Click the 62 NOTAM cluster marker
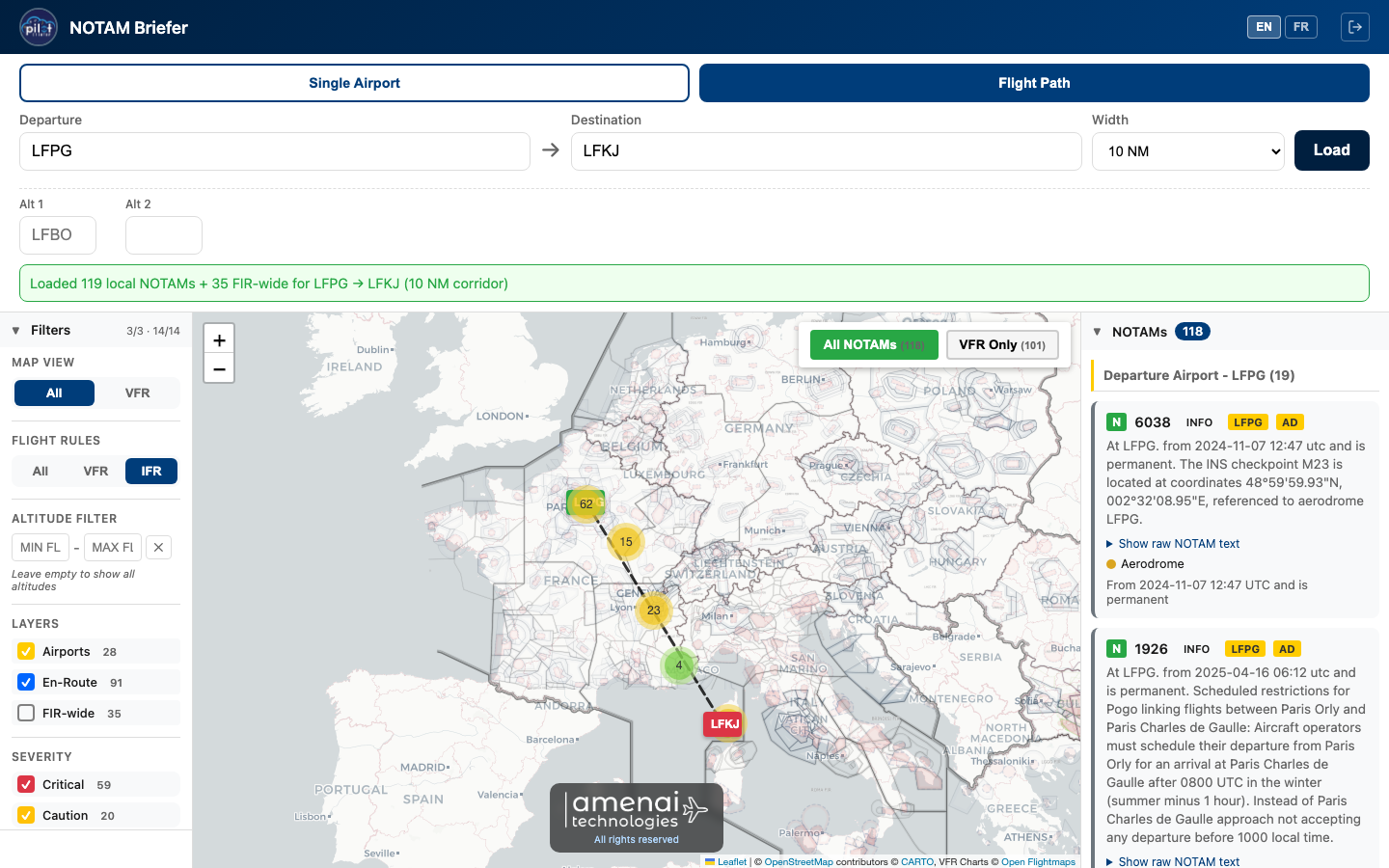Screen dimensions: 1389x868 pos(586,503)
